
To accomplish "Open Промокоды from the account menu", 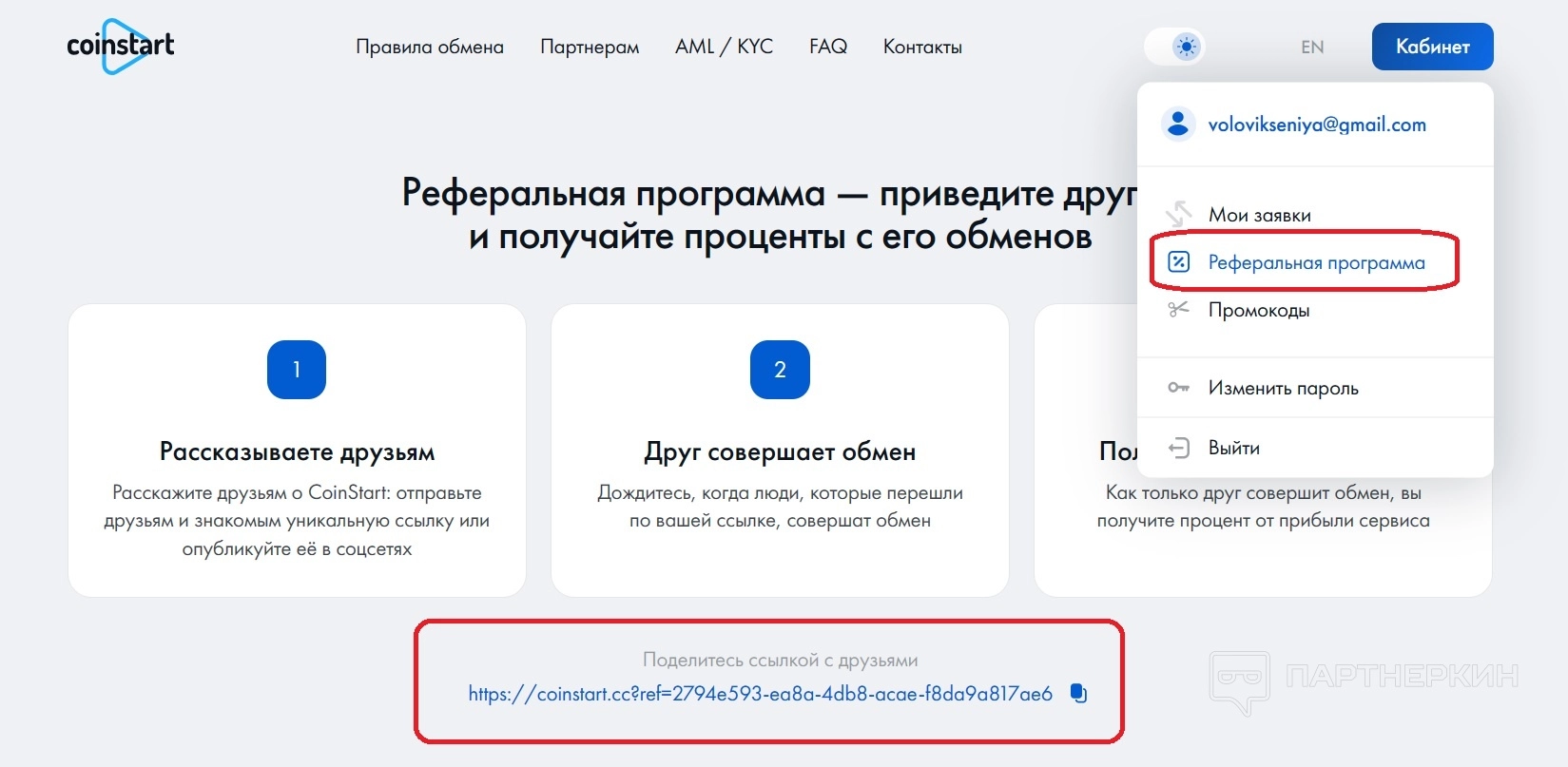I will click(x=1259, y=310).
